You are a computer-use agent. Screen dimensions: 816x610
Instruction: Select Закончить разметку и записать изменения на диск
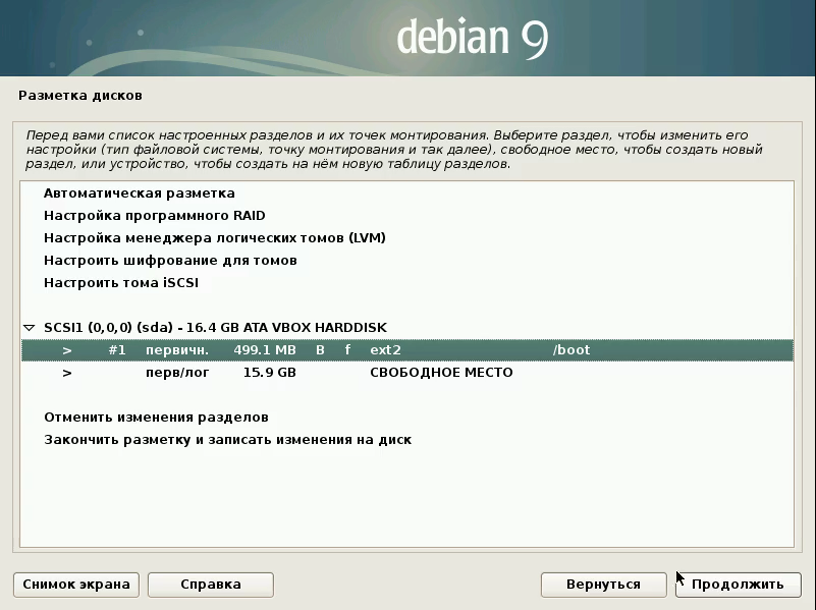coord(227,439)
